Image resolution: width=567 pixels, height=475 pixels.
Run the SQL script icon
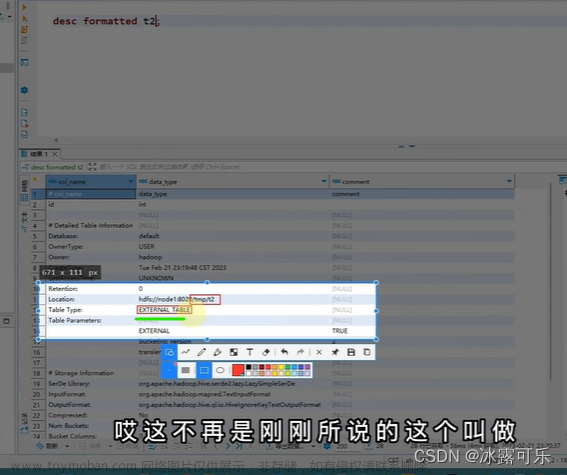pos(25,29)
